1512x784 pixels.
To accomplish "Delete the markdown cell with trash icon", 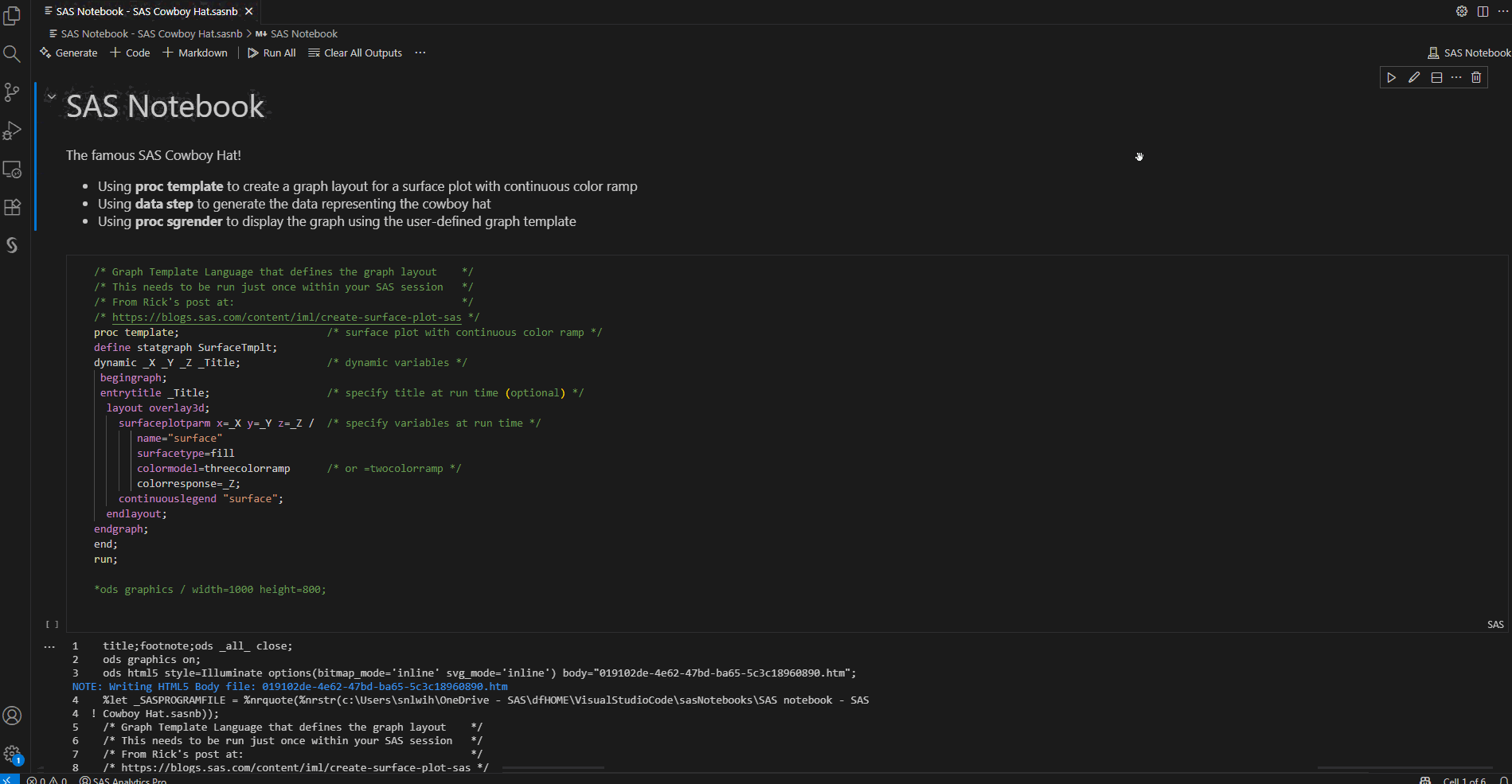I will [x=1476, y=77].
